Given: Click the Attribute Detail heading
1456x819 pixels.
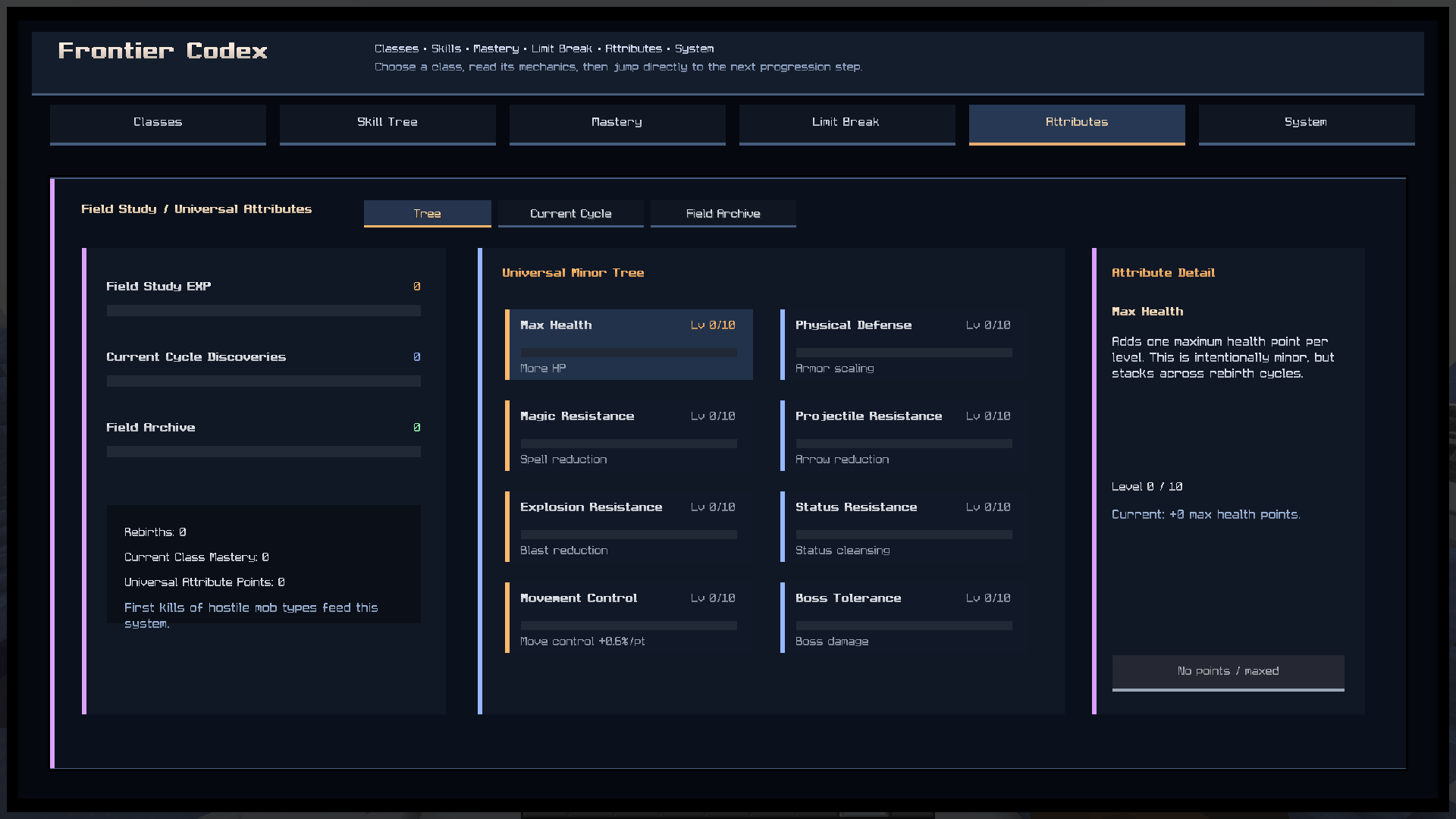Looking at the screenshot, I should (1163, 273).
